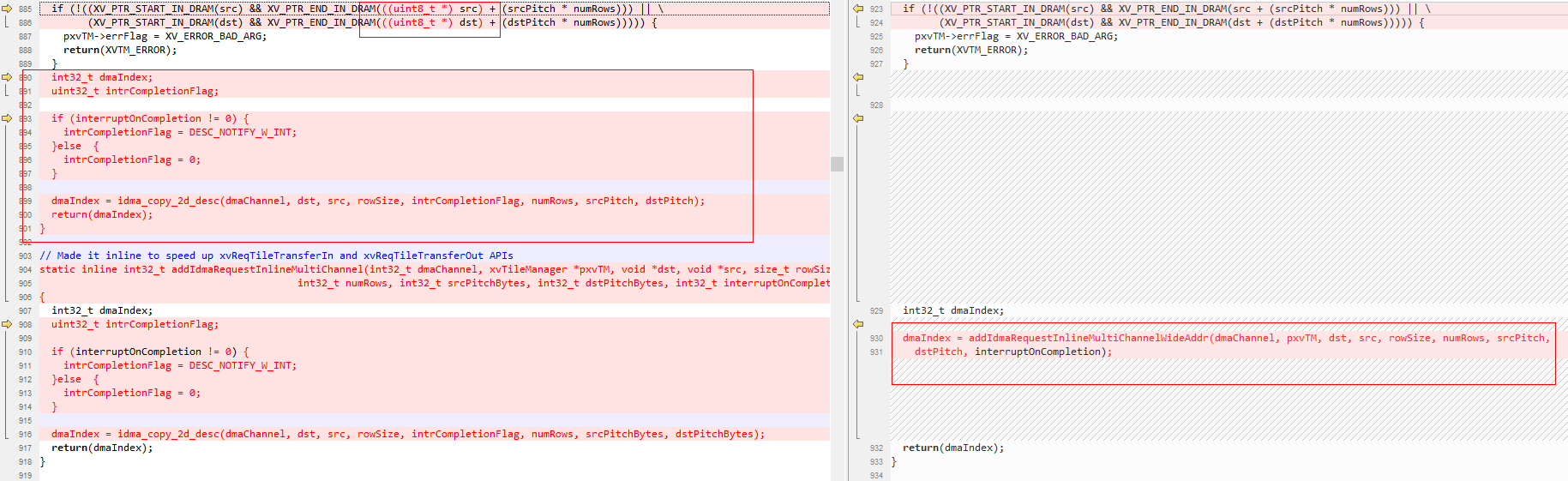Select line number 929 in right gutter
Image resolution: width=1568 pixels, height=481 pixels.
pyautogui.click(x=876, y=310)
